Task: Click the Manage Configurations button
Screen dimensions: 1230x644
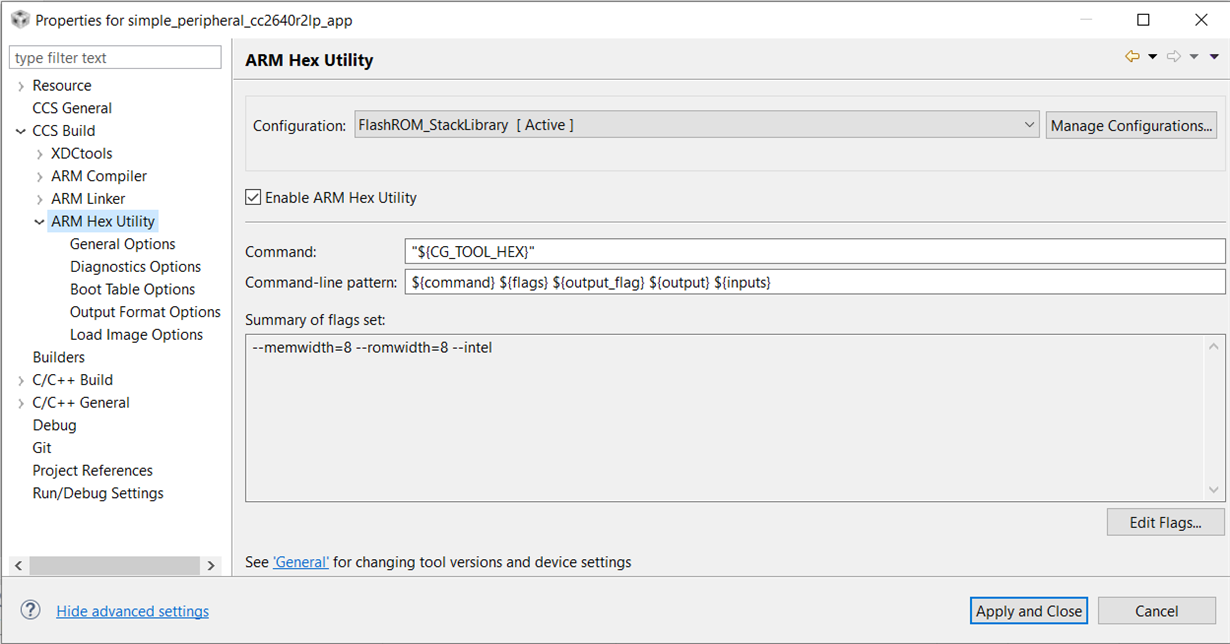Action: coord(1131,126)
